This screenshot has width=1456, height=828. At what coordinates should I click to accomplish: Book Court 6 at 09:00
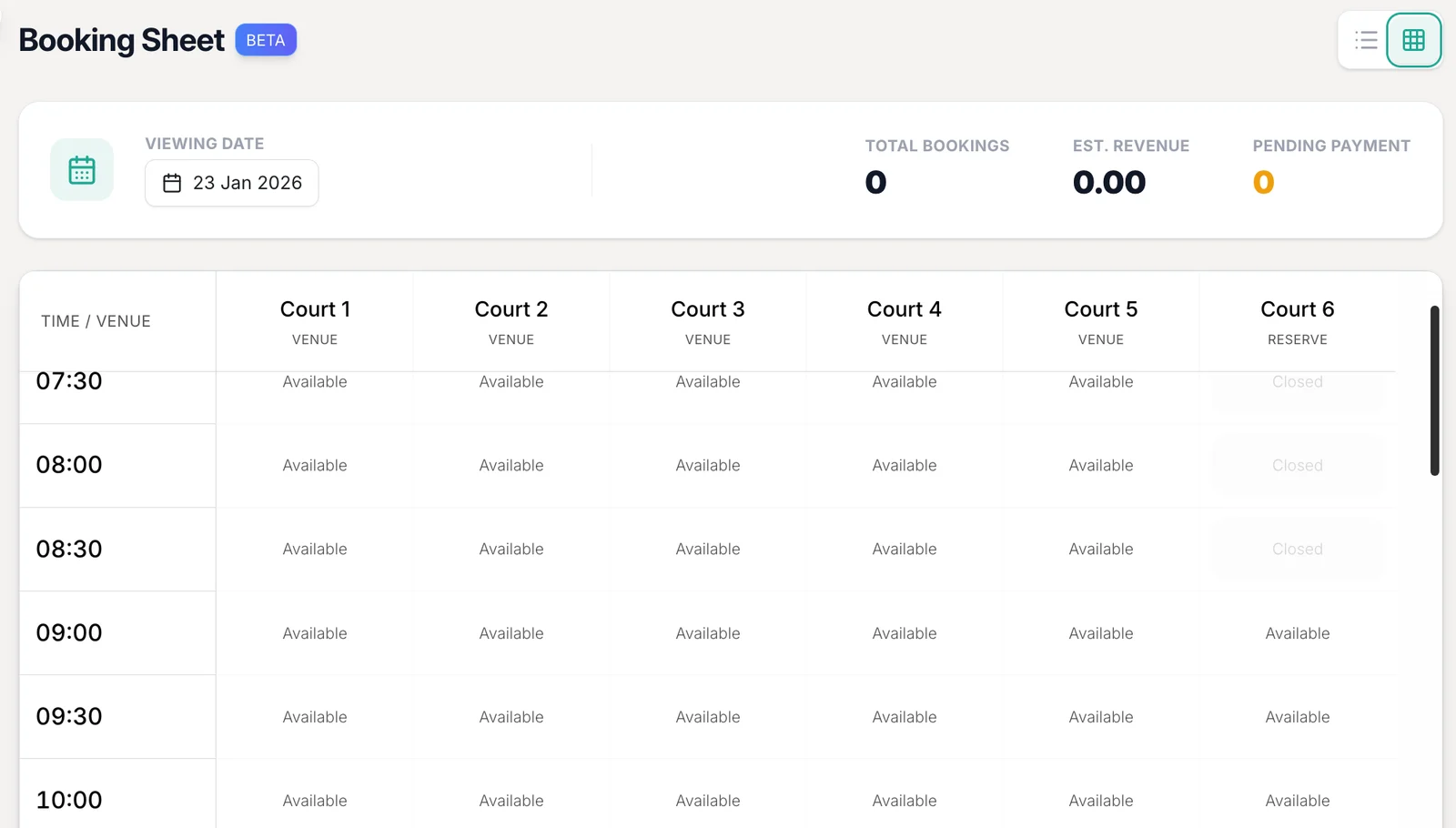(1298, 633)
